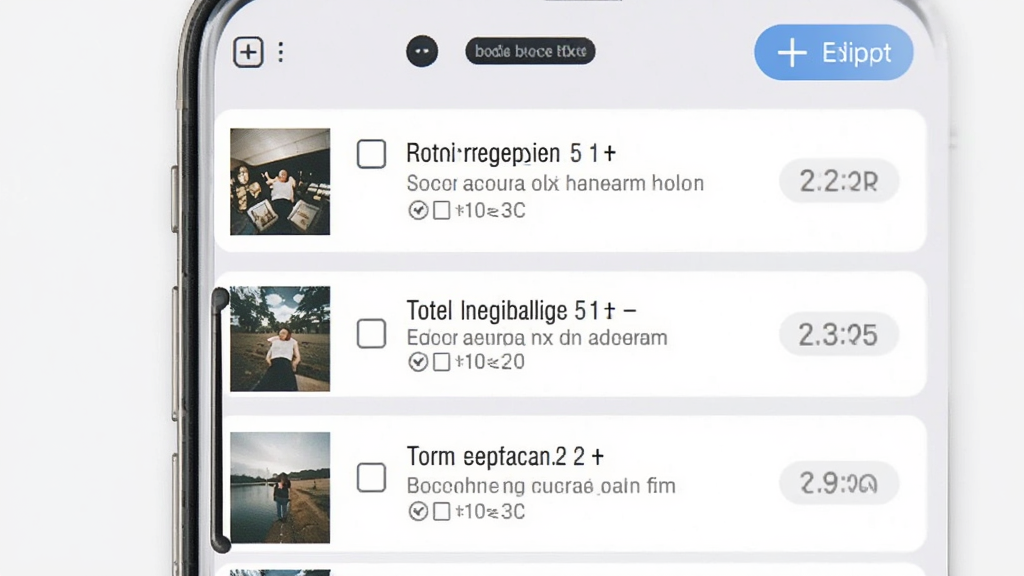Viewport: 1024px width, 576px height.
Task: Tap the 2.3:25 time badge
Action: [x=839, y=334]
